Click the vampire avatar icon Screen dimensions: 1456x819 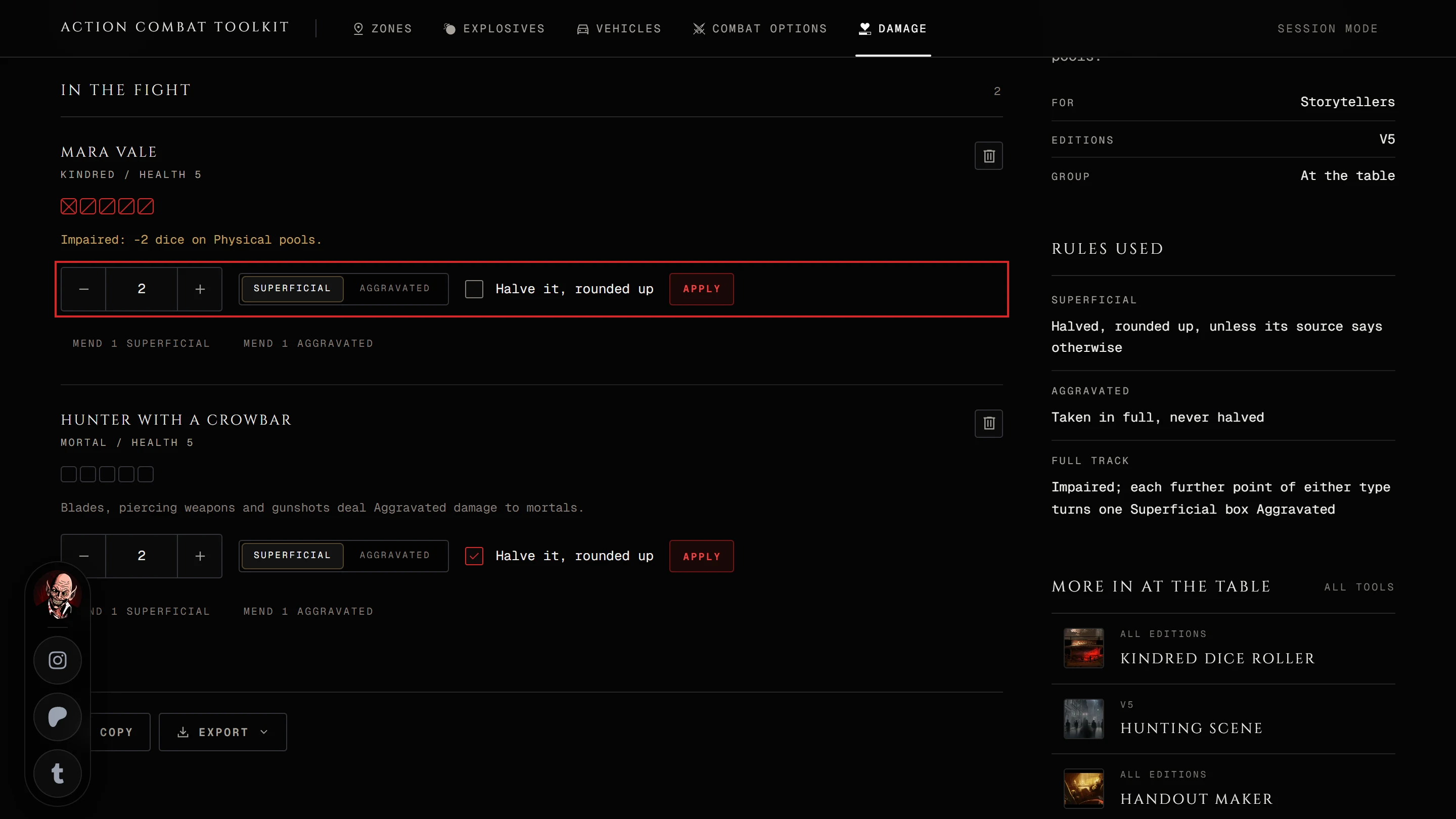coord(58,595)
